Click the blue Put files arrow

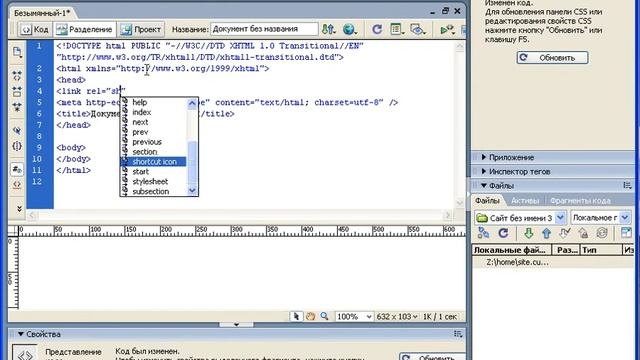pos(547,233)
